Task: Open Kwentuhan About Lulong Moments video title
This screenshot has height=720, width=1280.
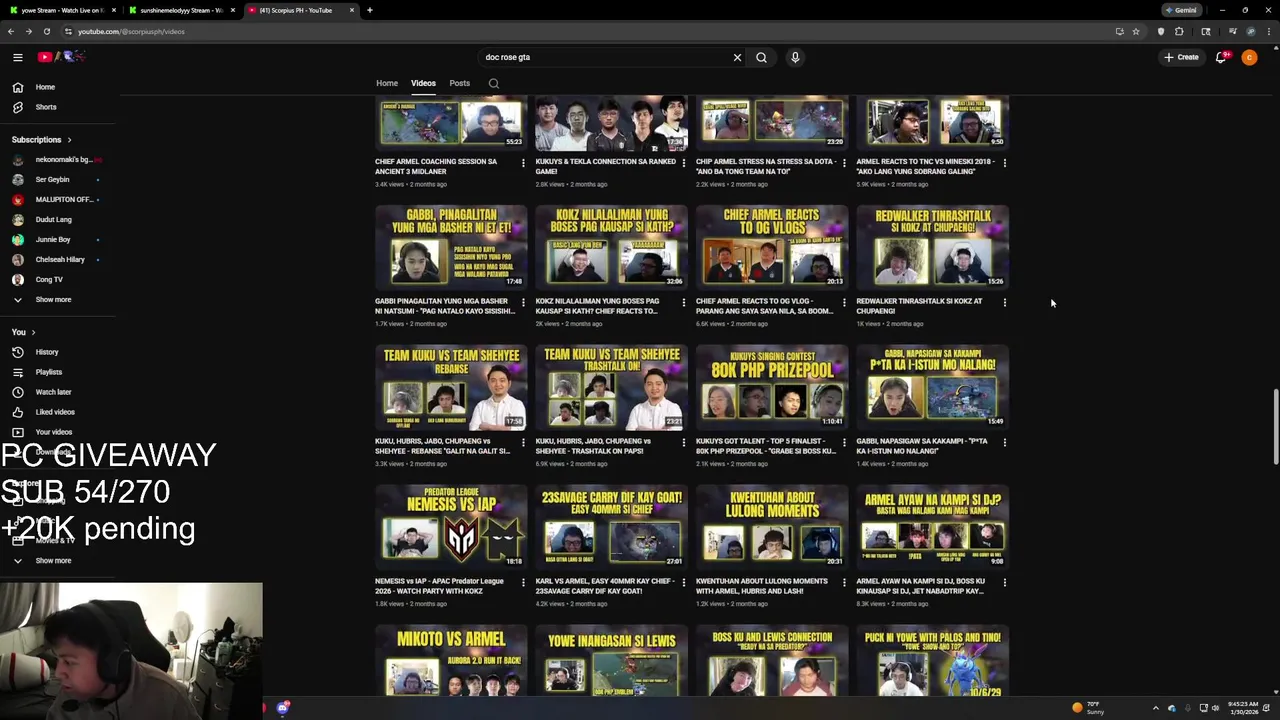Action: click(x=762, y=586)
